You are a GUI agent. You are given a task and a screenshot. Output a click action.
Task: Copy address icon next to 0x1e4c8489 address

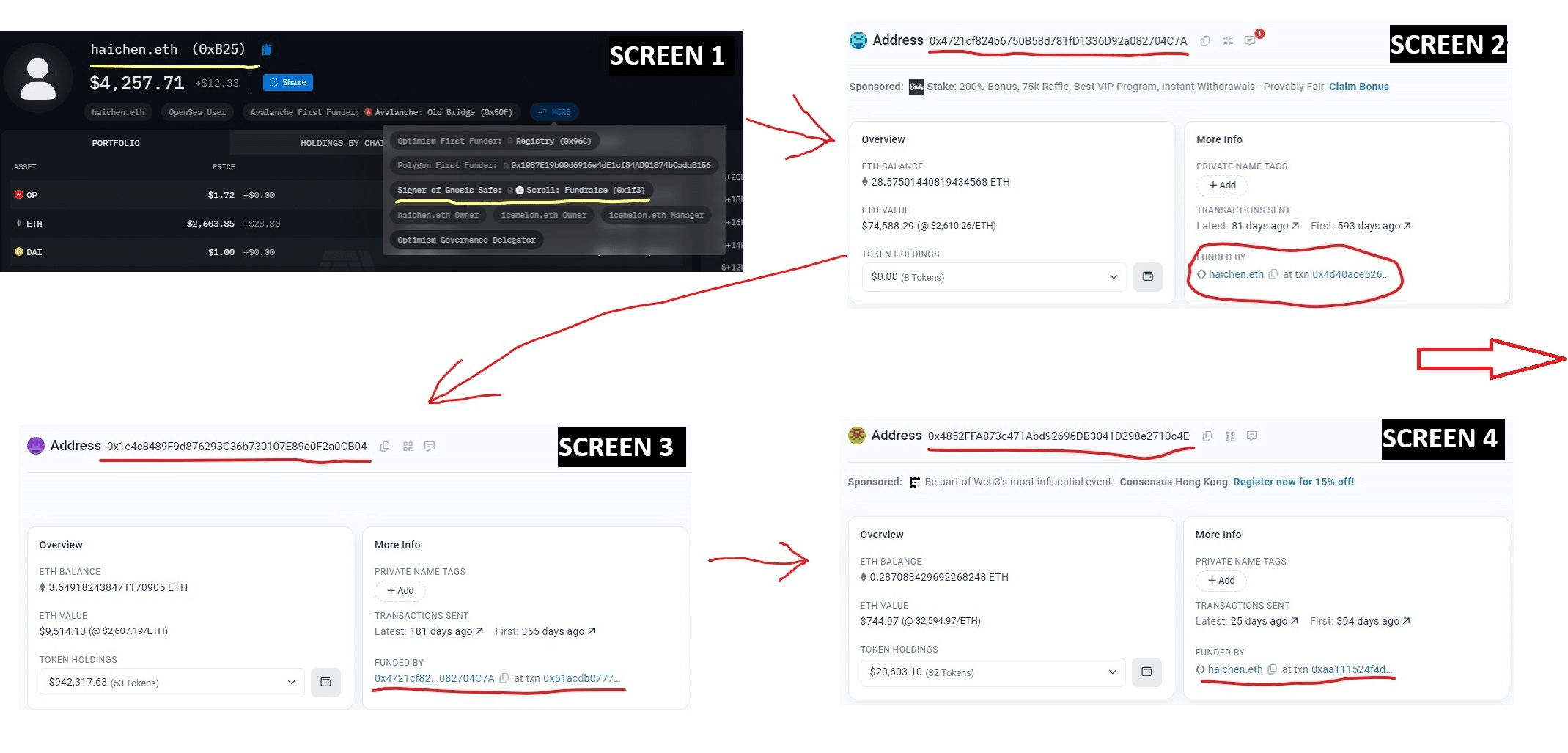point(385,447)
